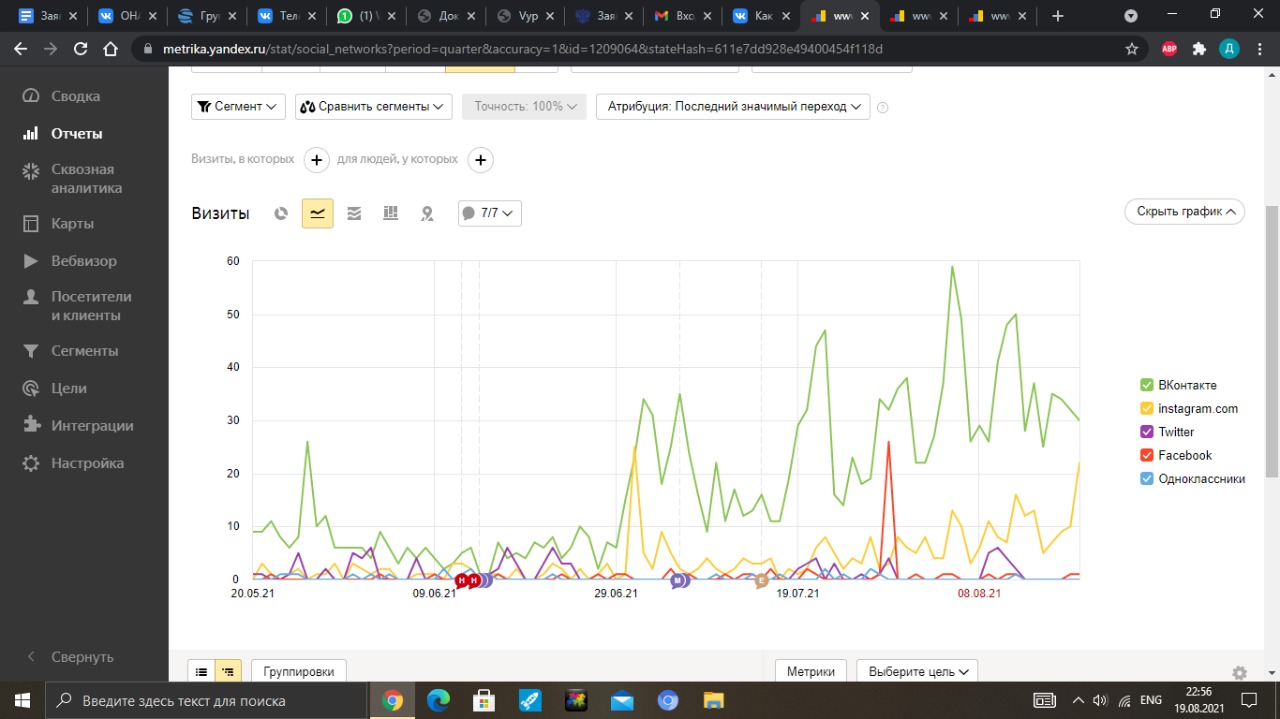The height and width of the screenshot is (719, 1280).
Task: Open the Выберите цель dropdown
Action: point(917,672)
